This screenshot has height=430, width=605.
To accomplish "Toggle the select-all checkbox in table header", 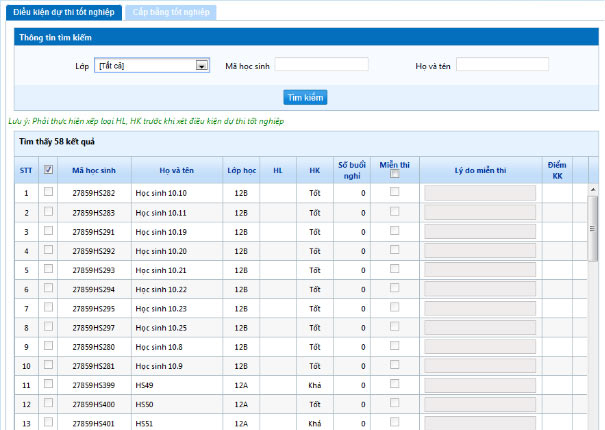I will [48, 170].
